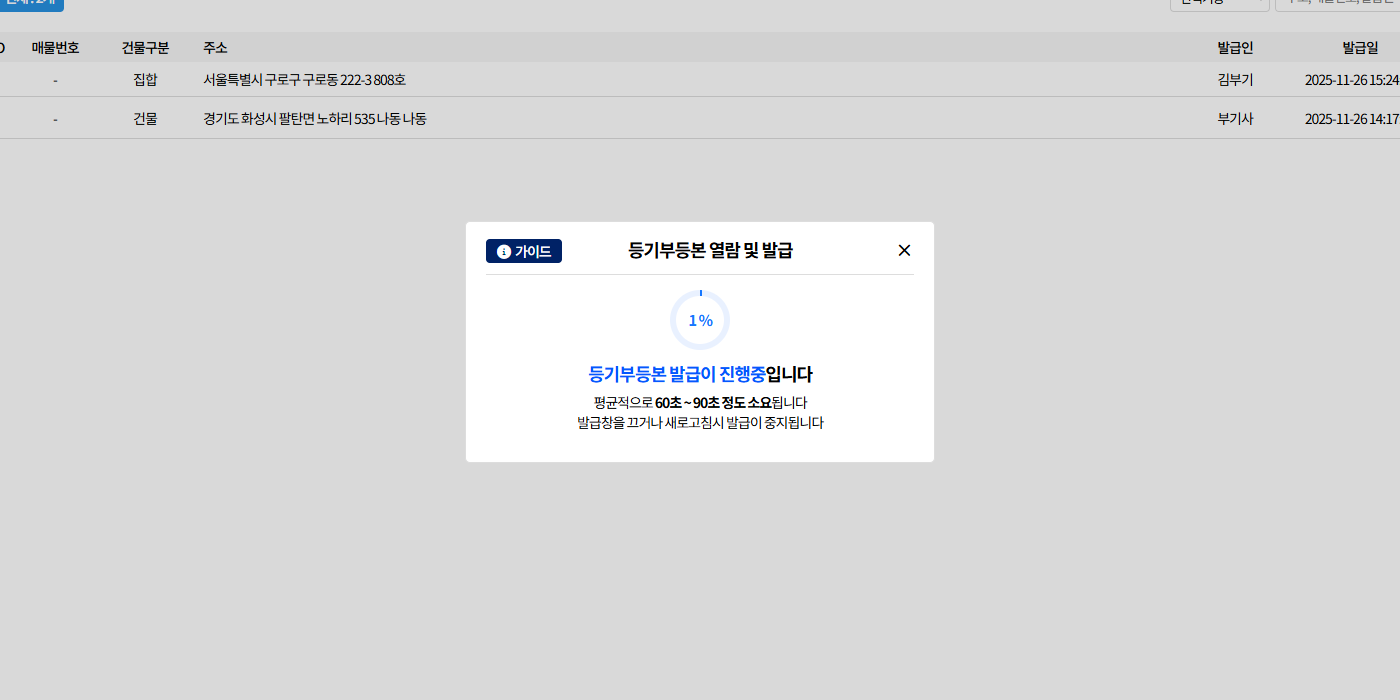
Task: Select the 서울특별시 구로구 구로동 222-3 address row
Action: (x=304, y=80)
